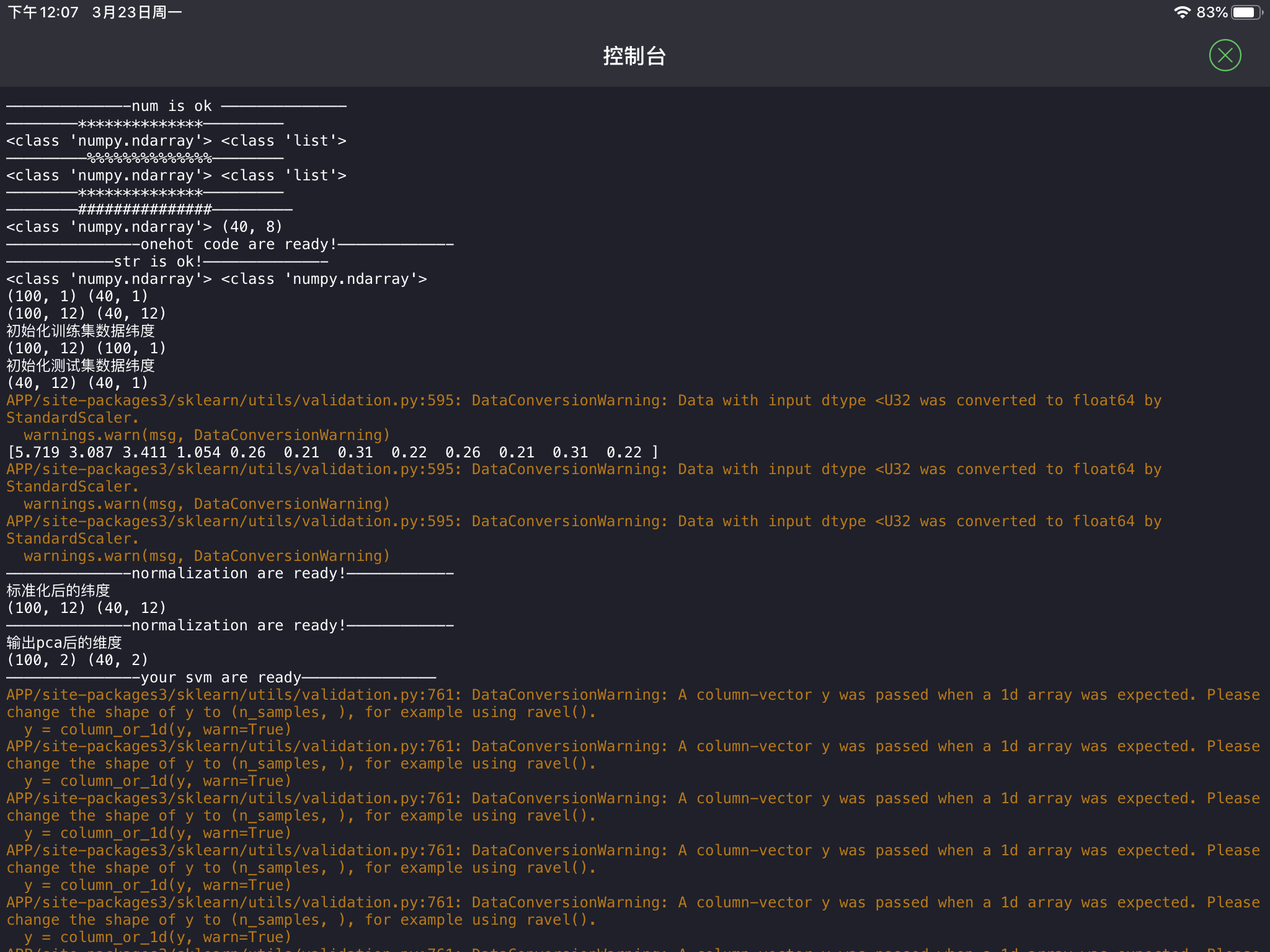
Task: Tap the 83% battery percentage text
Action: [x=1212, y=12]
